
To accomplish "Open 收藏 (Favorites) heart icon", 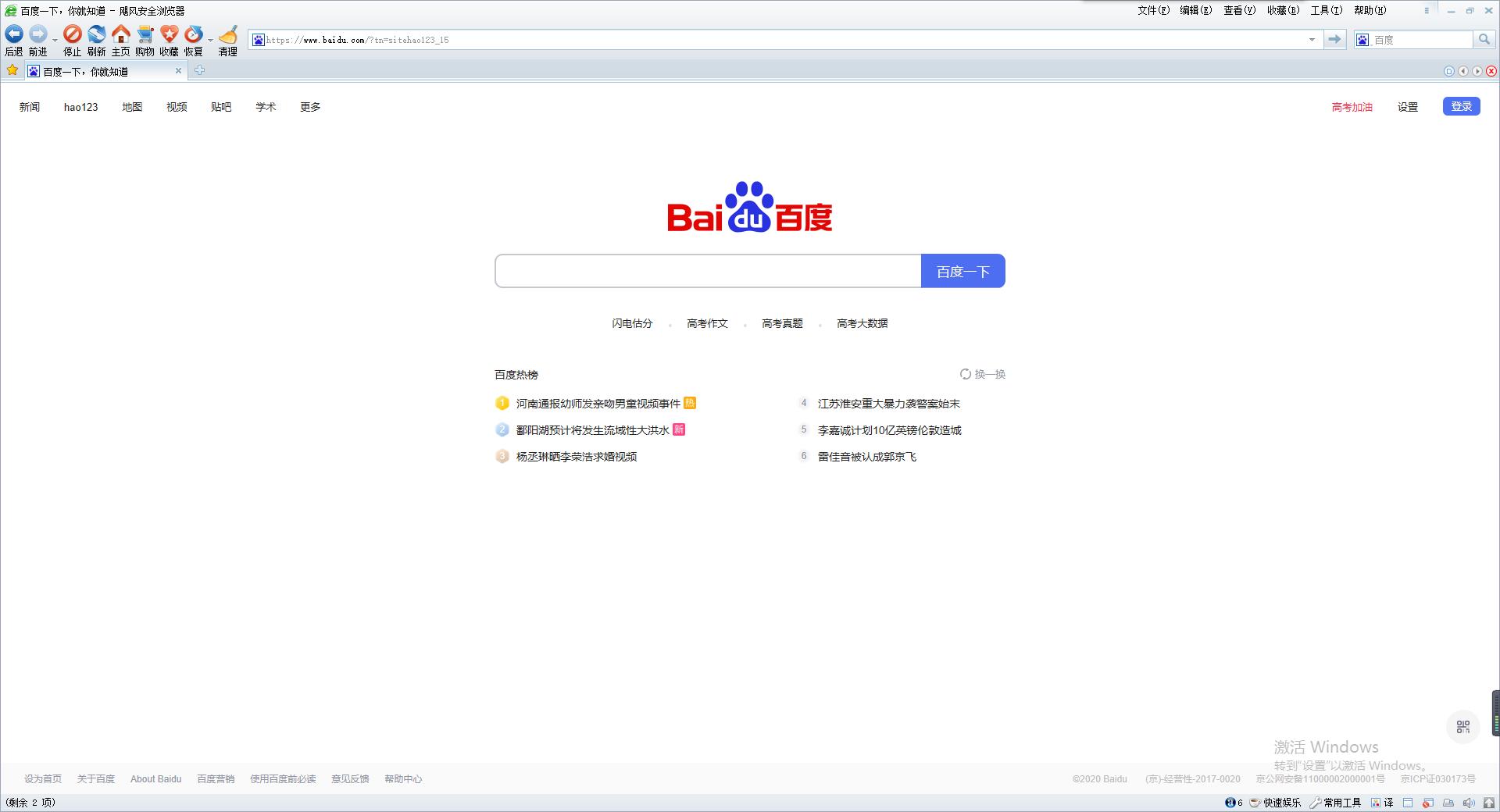I will [x=170, y=34].
